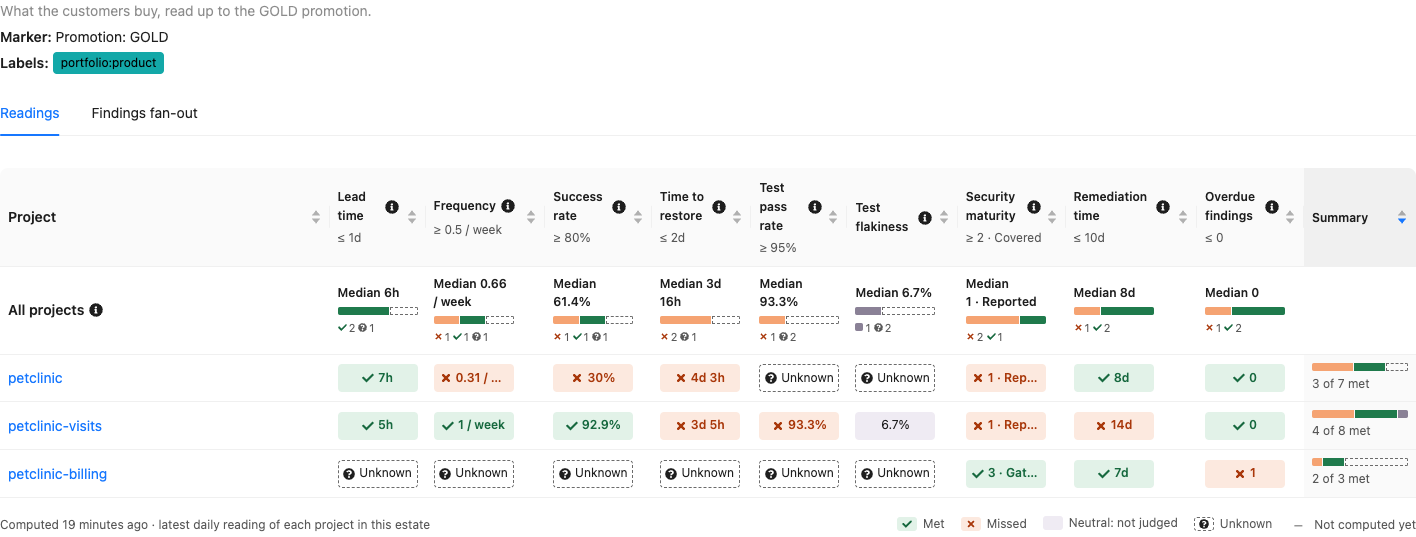This screenshot has height=537, width=1416.
Task: Open the petclinic-visits project link
Action: pyautogui.click(x=55, y=426)
